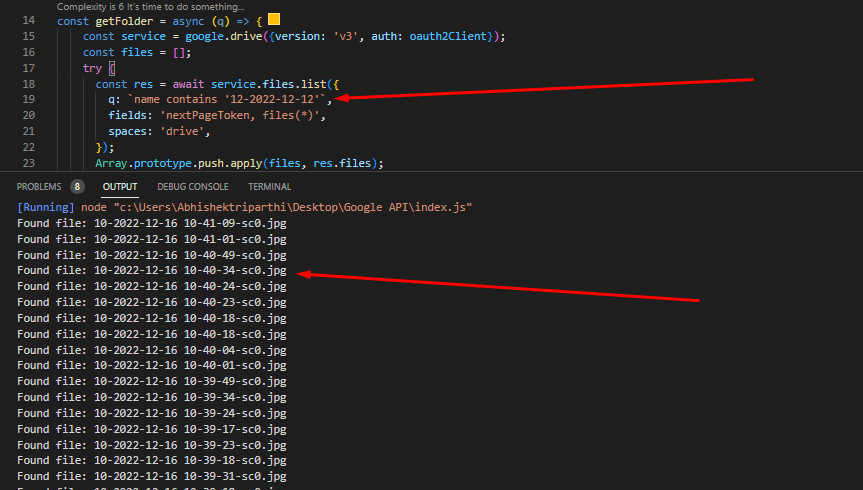Click output line 10-40-23-sc0.jpg
This screenshot has height=490, width=863.
point(151,302)
